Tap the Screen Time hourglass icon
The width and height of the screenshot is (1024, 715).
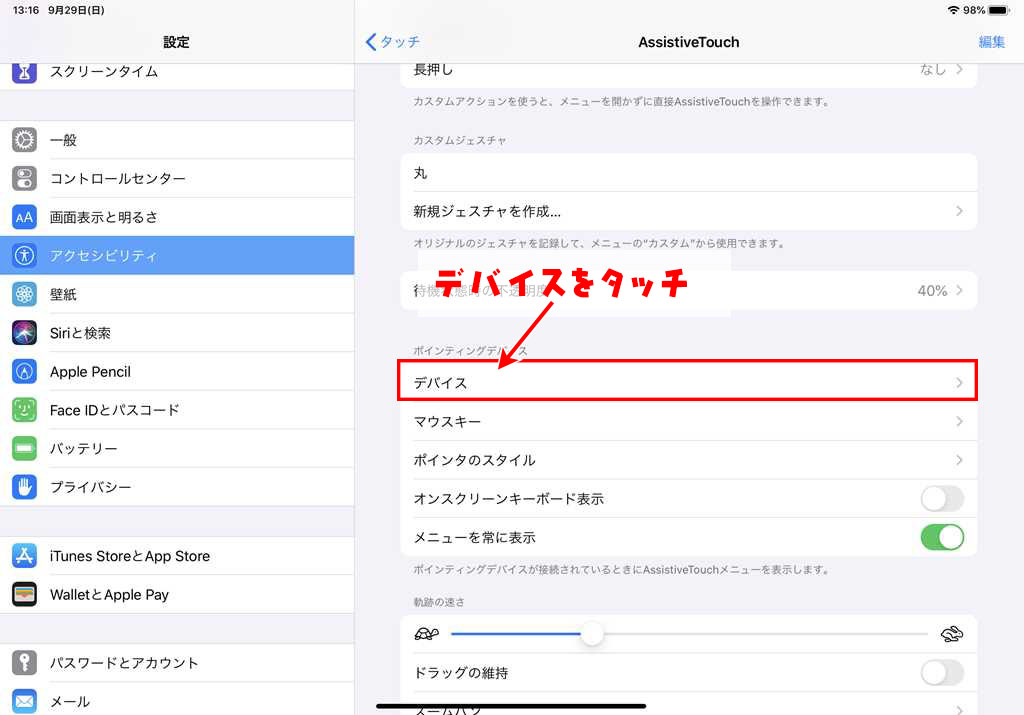24,72
